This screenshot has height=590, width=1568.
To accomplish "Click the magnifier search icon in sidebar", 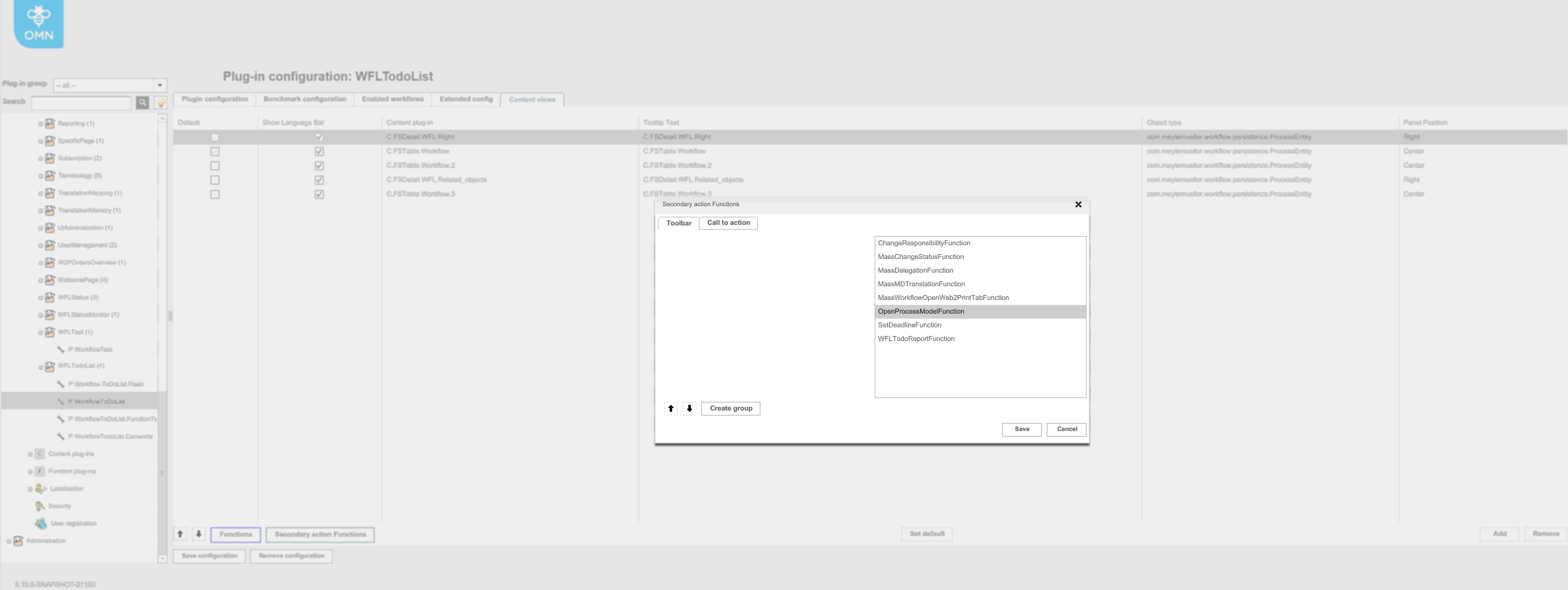I will point(142,102).
